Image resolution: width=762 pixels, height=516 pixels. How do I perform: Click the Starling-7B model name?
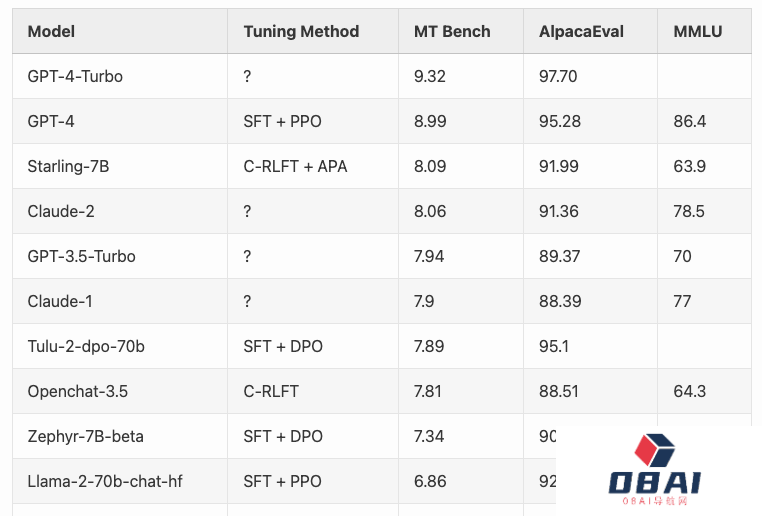pyautogui.click(x=68, y=166)
